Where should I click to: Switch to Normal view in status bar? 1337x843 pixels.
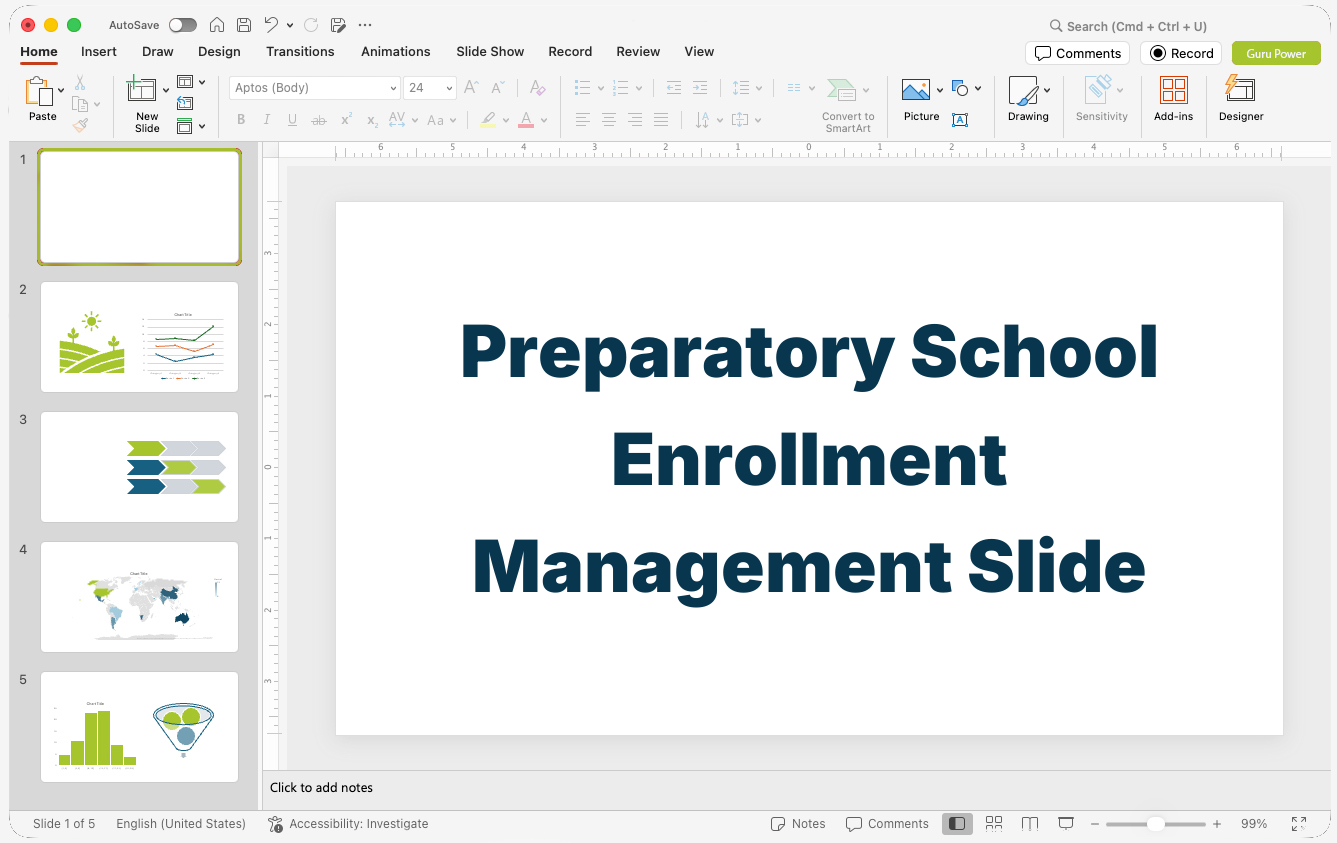957,824
